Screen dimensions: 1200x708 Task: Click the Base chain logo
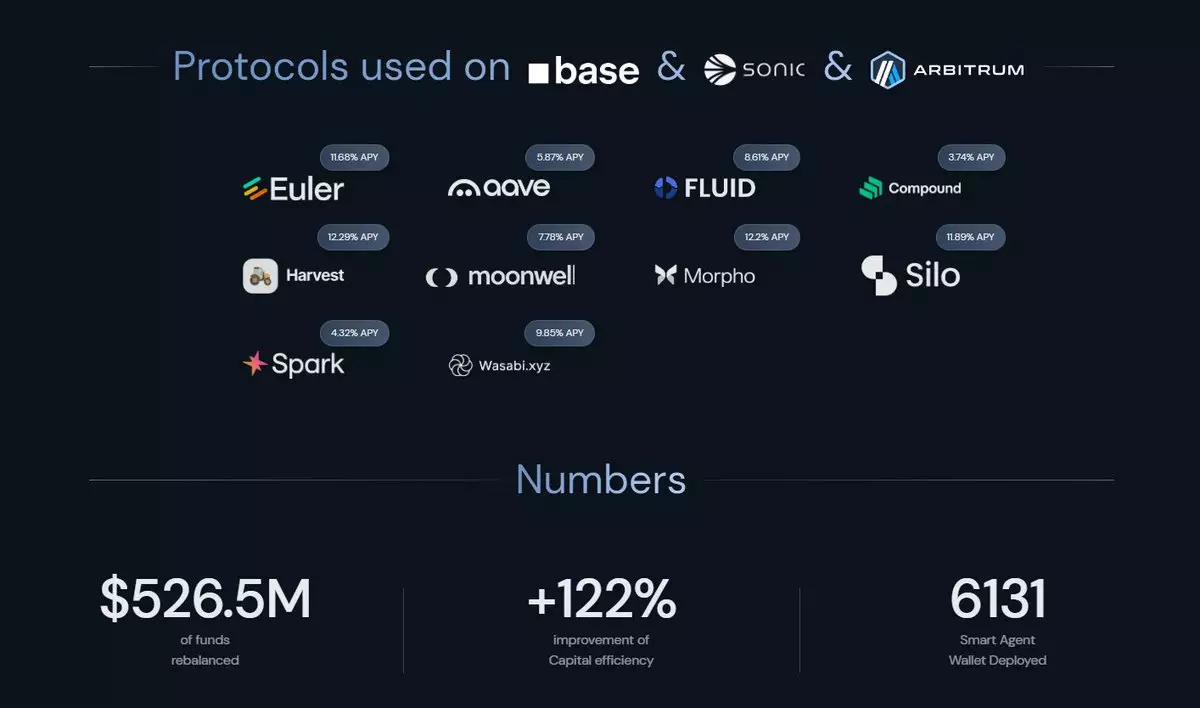pyautogui.click(x=583, y=70)
